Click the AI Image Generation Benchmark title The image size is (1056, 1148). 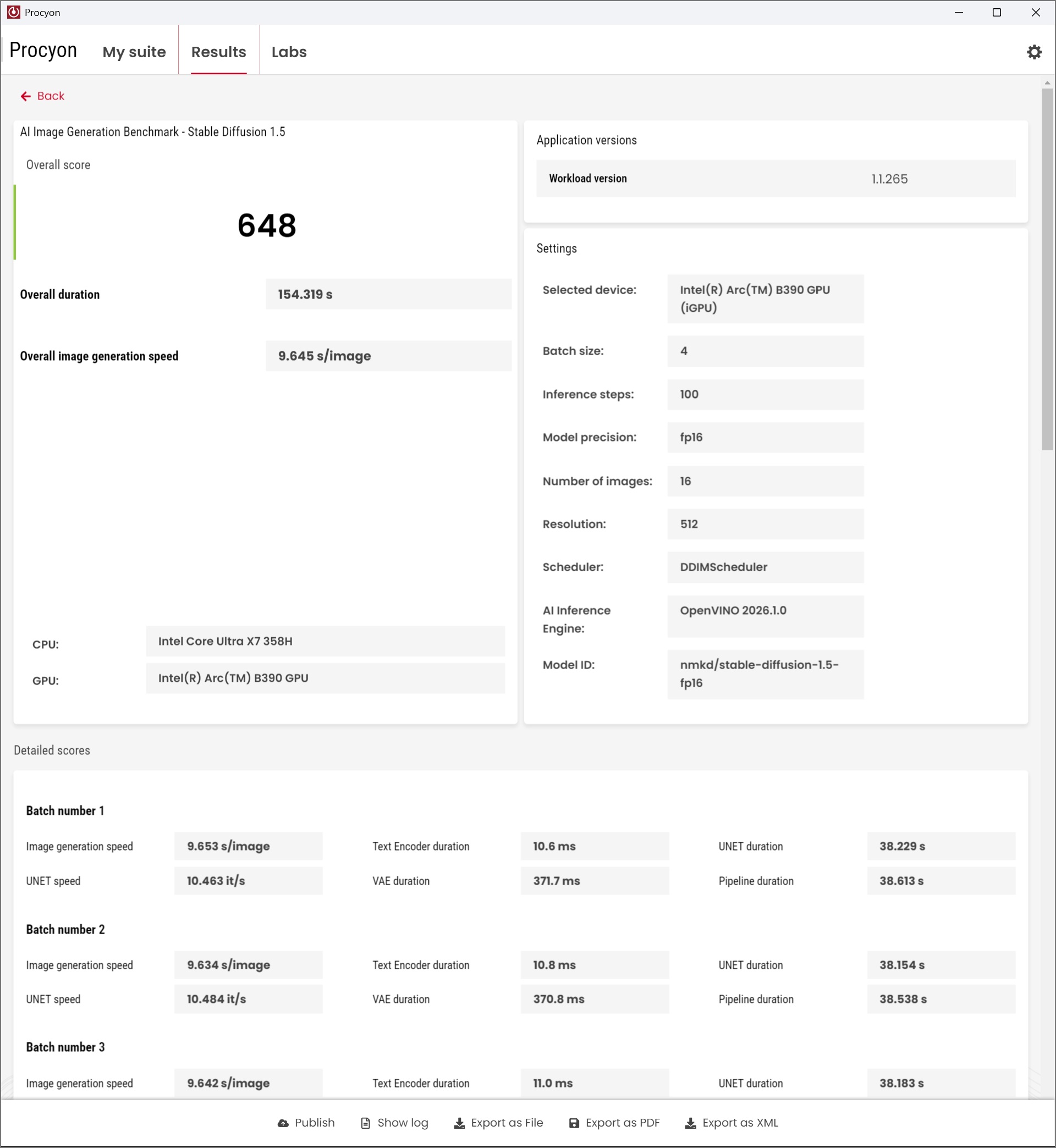point(152,132)
